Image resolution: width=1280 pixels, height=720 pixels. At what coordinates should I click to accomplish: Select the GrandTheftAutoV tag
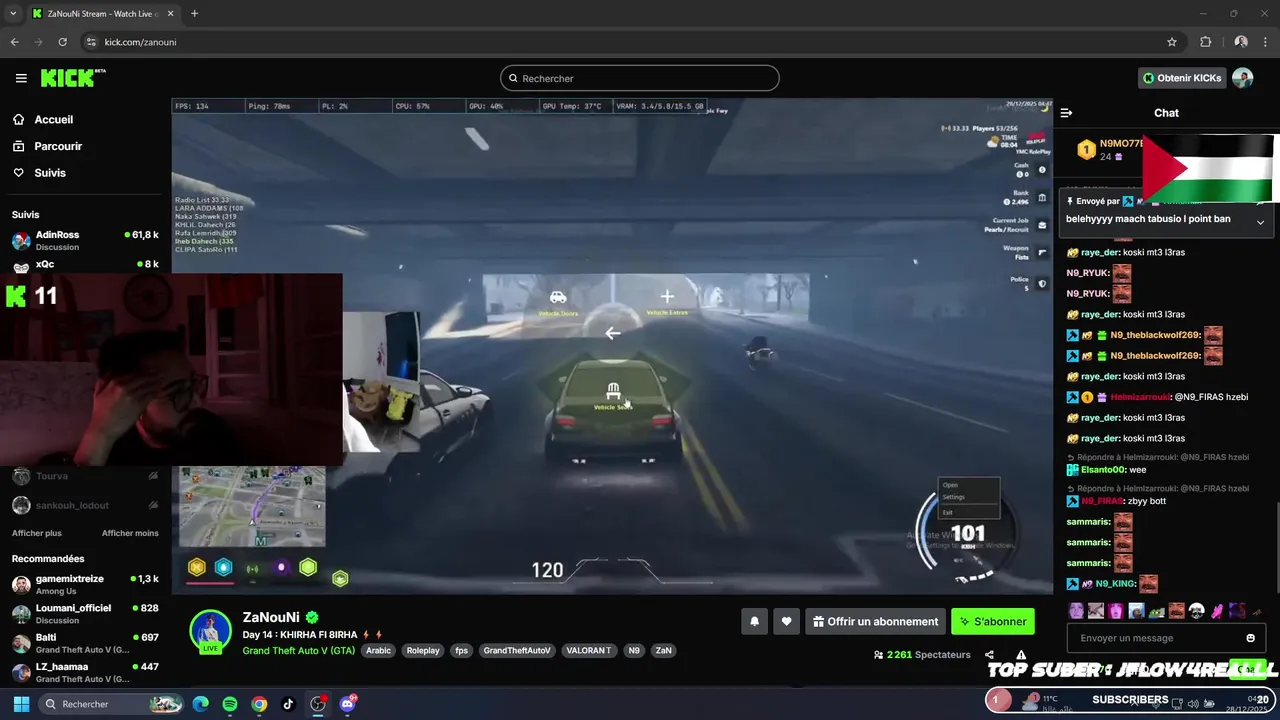[x=517, y=650]
